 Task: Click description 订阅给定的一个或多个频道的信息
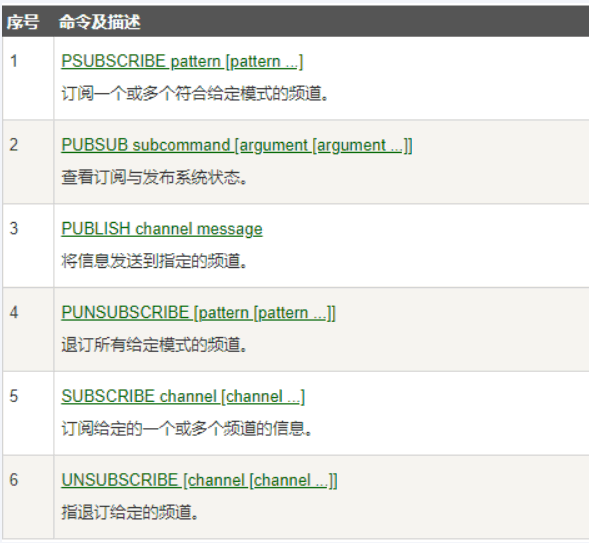point(187,428)
